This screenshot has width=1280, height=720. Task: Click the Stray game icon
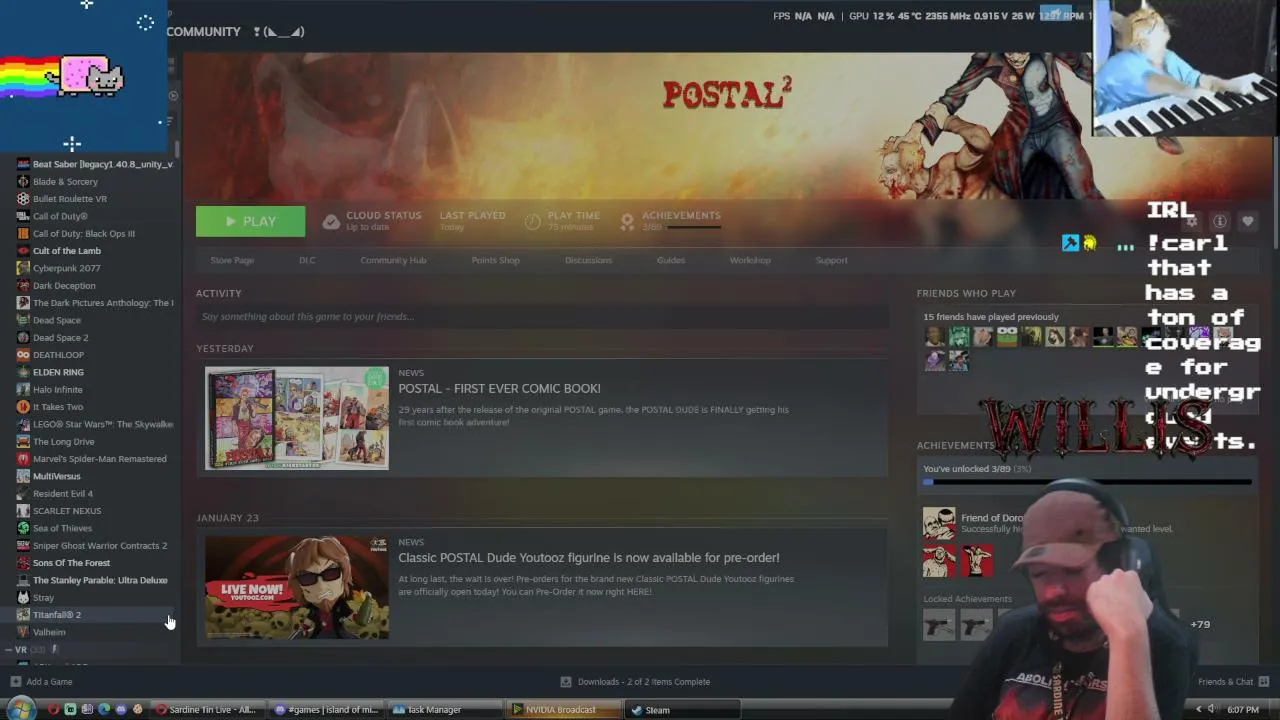pos(23,598)
